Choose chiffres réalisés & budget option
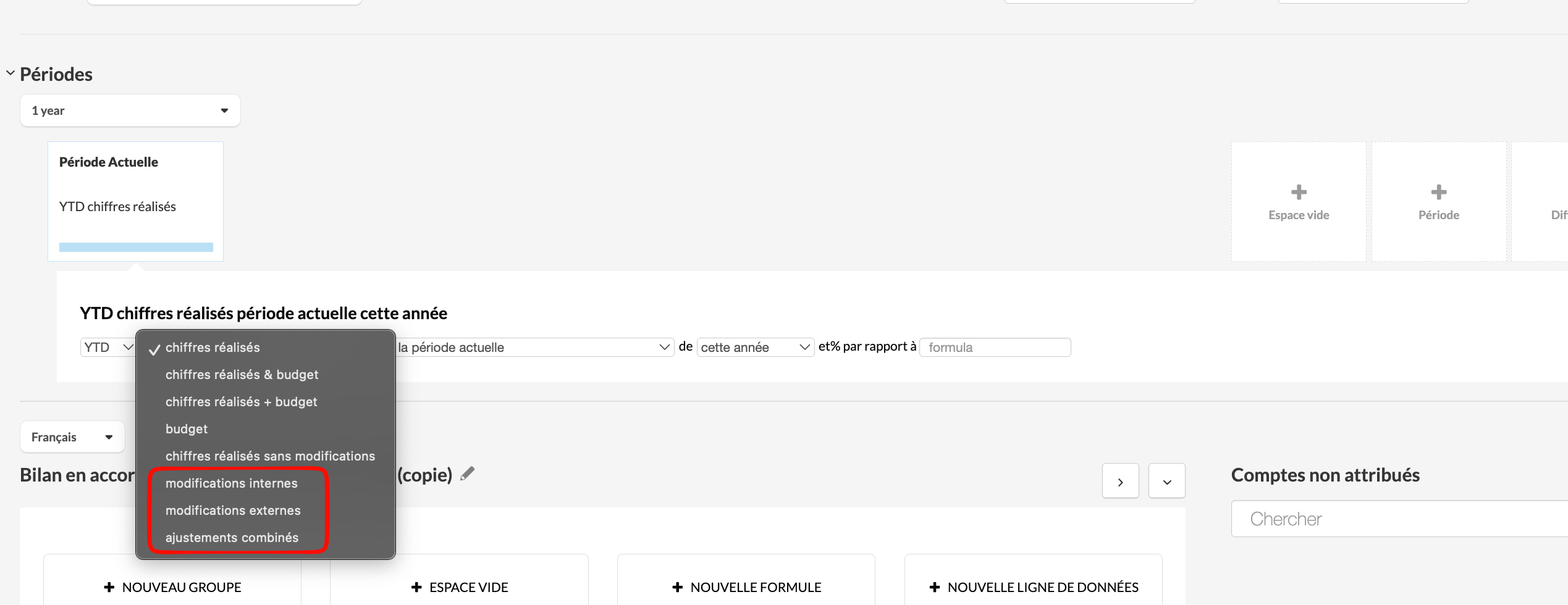1568x605 pixels. 266,375
